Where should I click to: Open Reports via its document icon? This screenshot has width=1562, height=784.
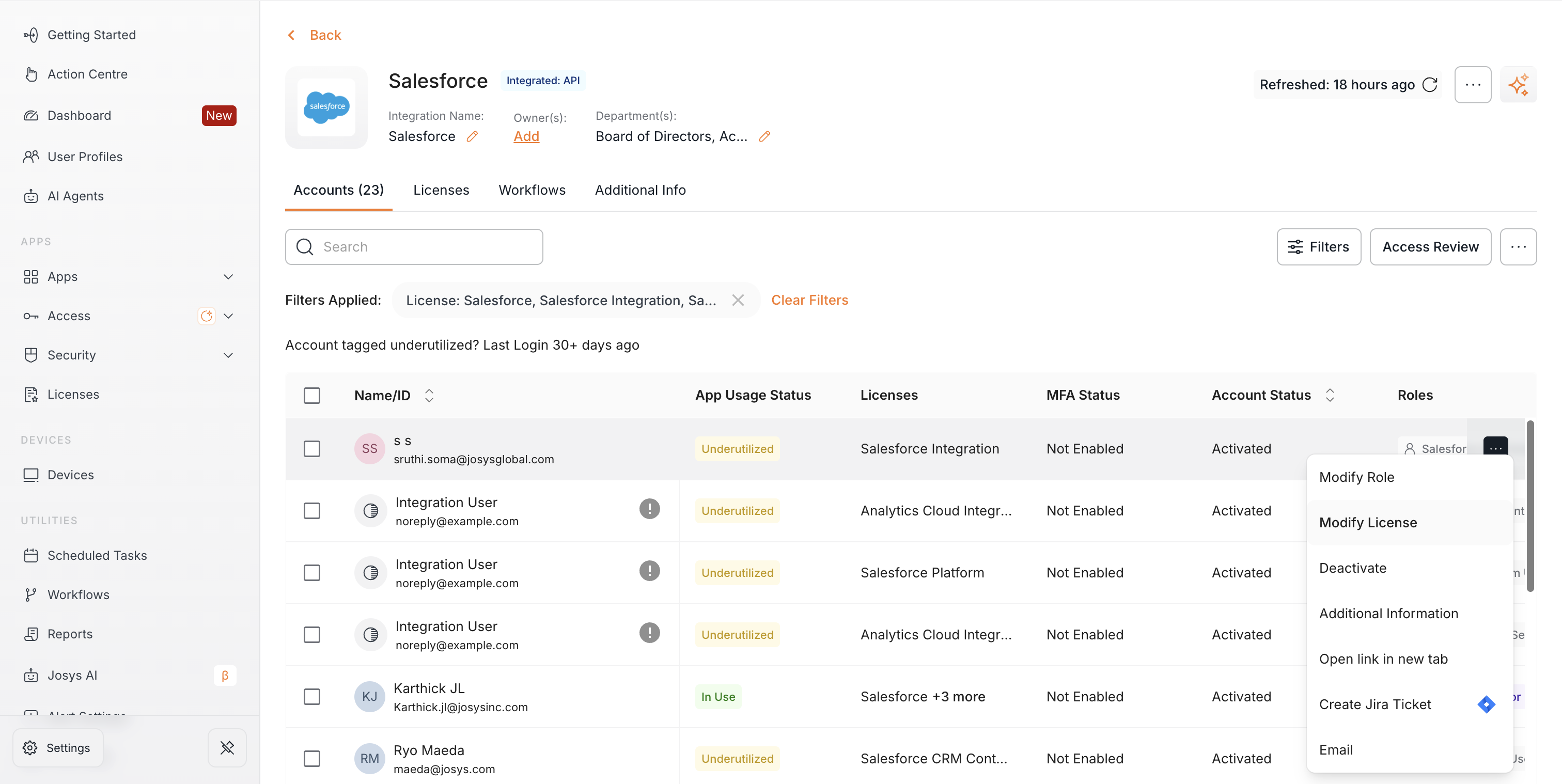point(31,634)
